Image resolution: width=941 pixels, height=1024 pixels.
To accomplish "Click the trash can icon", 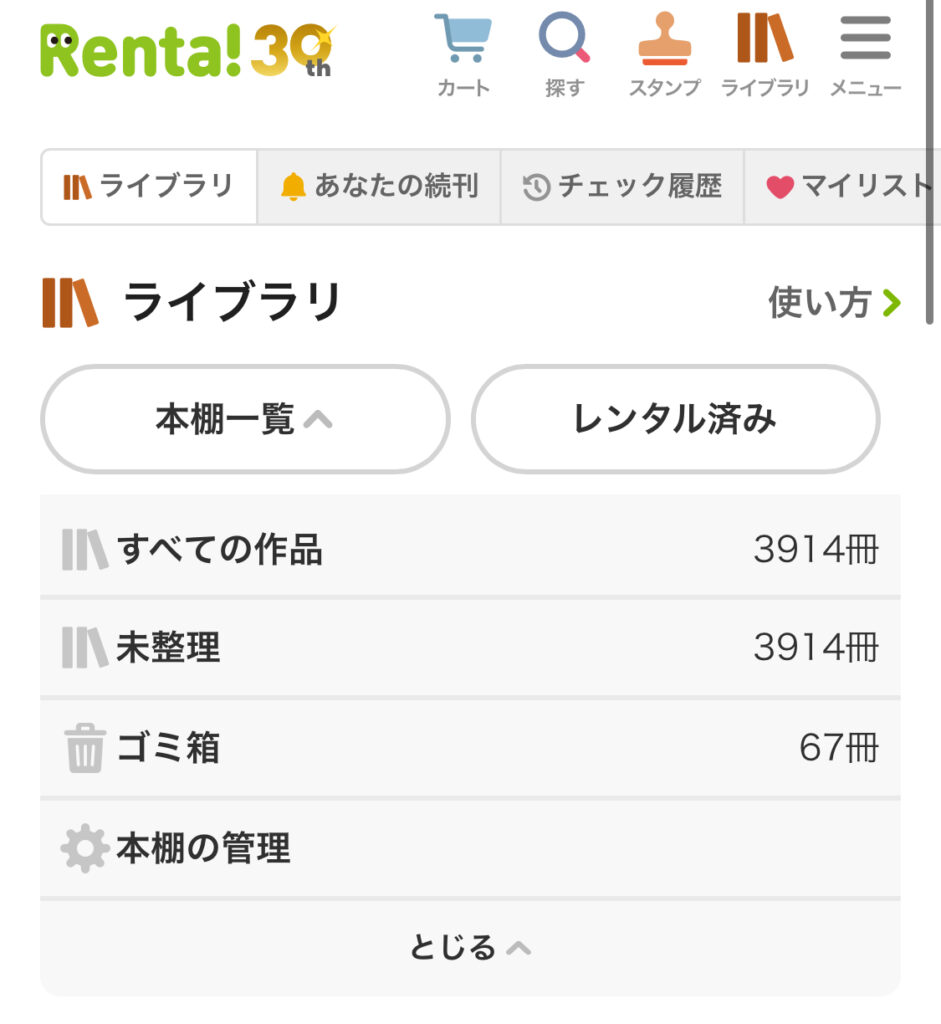I will (85, 748).
